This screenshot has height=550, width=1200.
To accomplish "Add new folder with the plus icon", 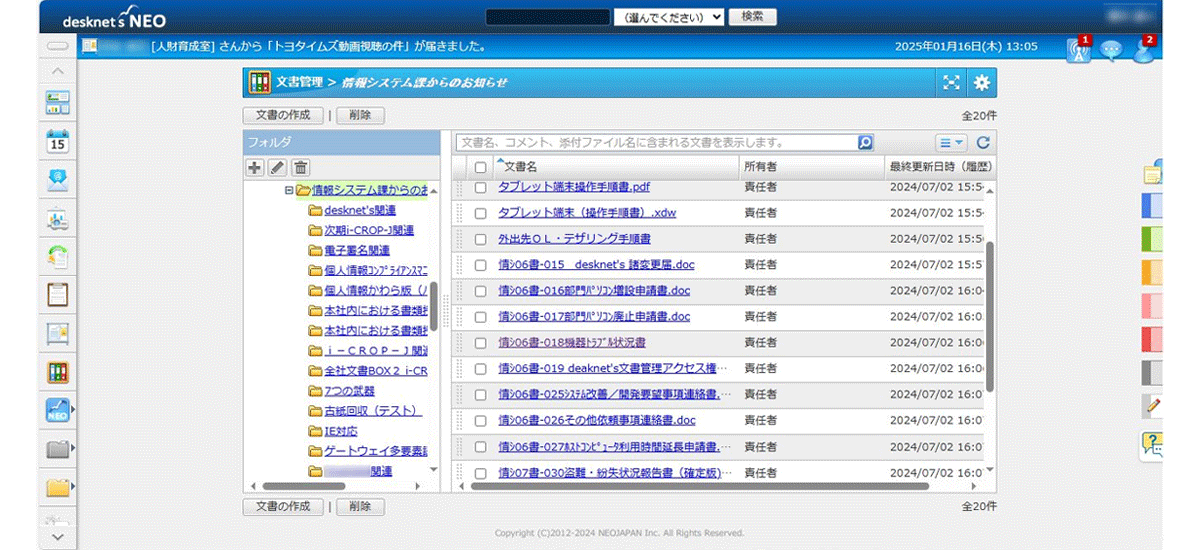I will click(255, 168).
